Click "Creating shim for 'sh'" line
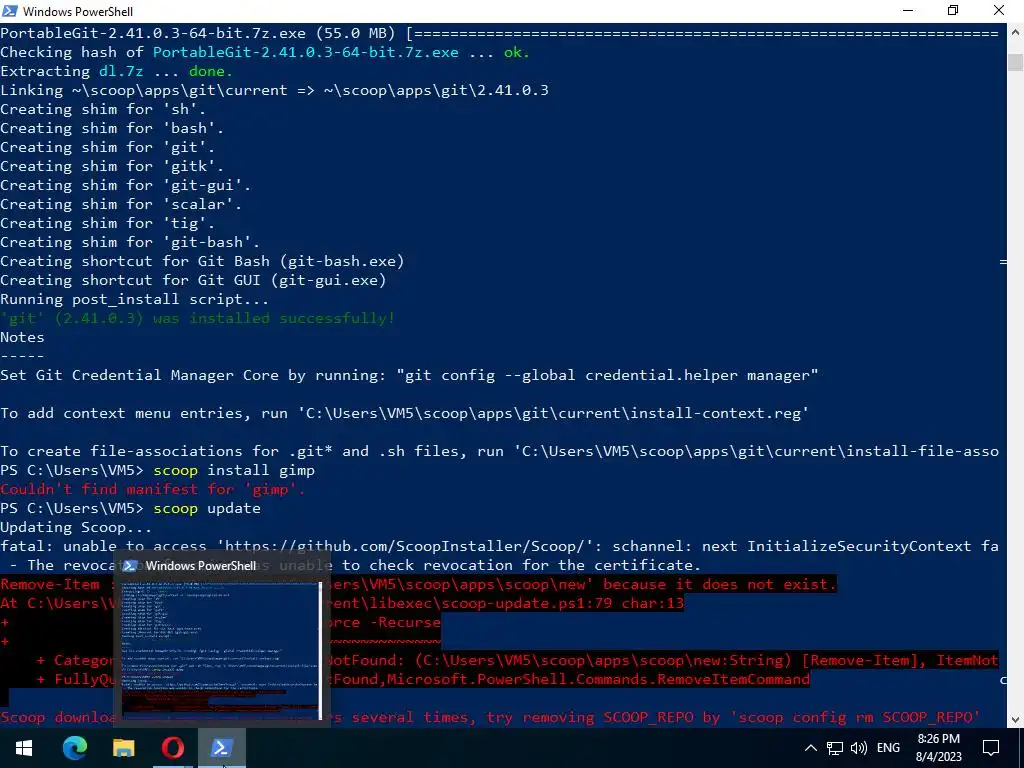This screenshot has width=1024, height=768. (103, 109)
